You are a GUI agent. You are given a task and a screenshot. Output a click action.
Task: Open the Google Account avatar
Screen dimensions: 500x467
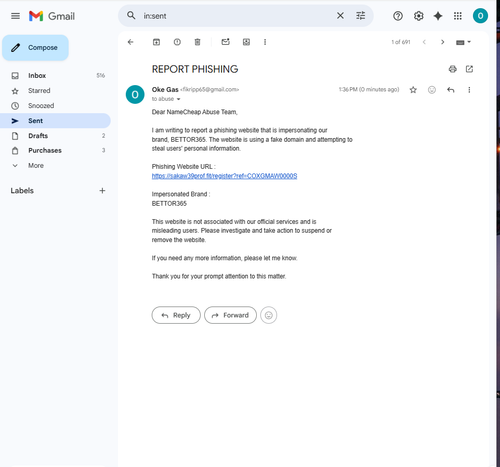pyautogui.click(x=480, y=16)
